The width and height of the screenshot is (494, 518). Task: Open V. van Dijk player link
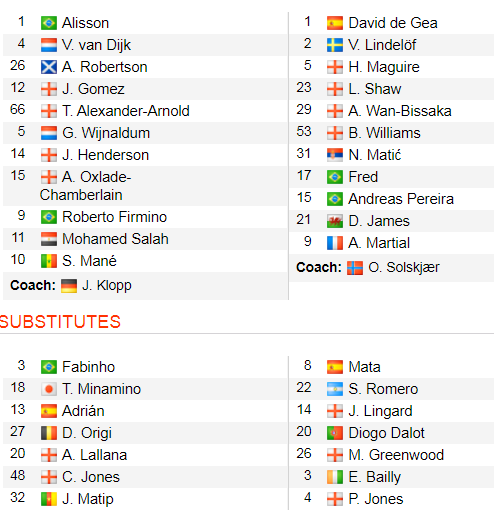[x=96, y=45]
